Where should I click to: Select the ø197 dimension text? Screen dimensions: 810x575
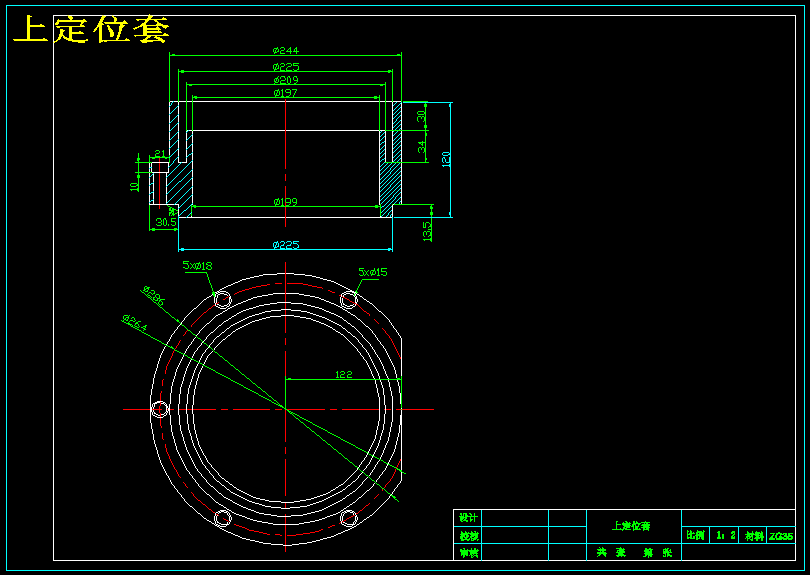[286, 92]
